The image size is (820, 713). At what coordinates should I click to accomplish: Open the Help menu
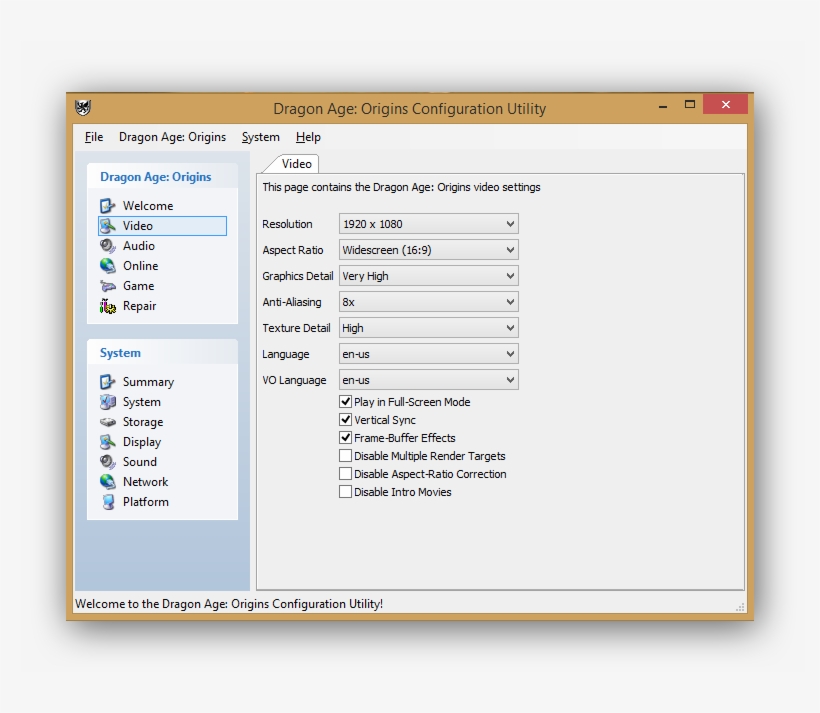tap(308, 137)
